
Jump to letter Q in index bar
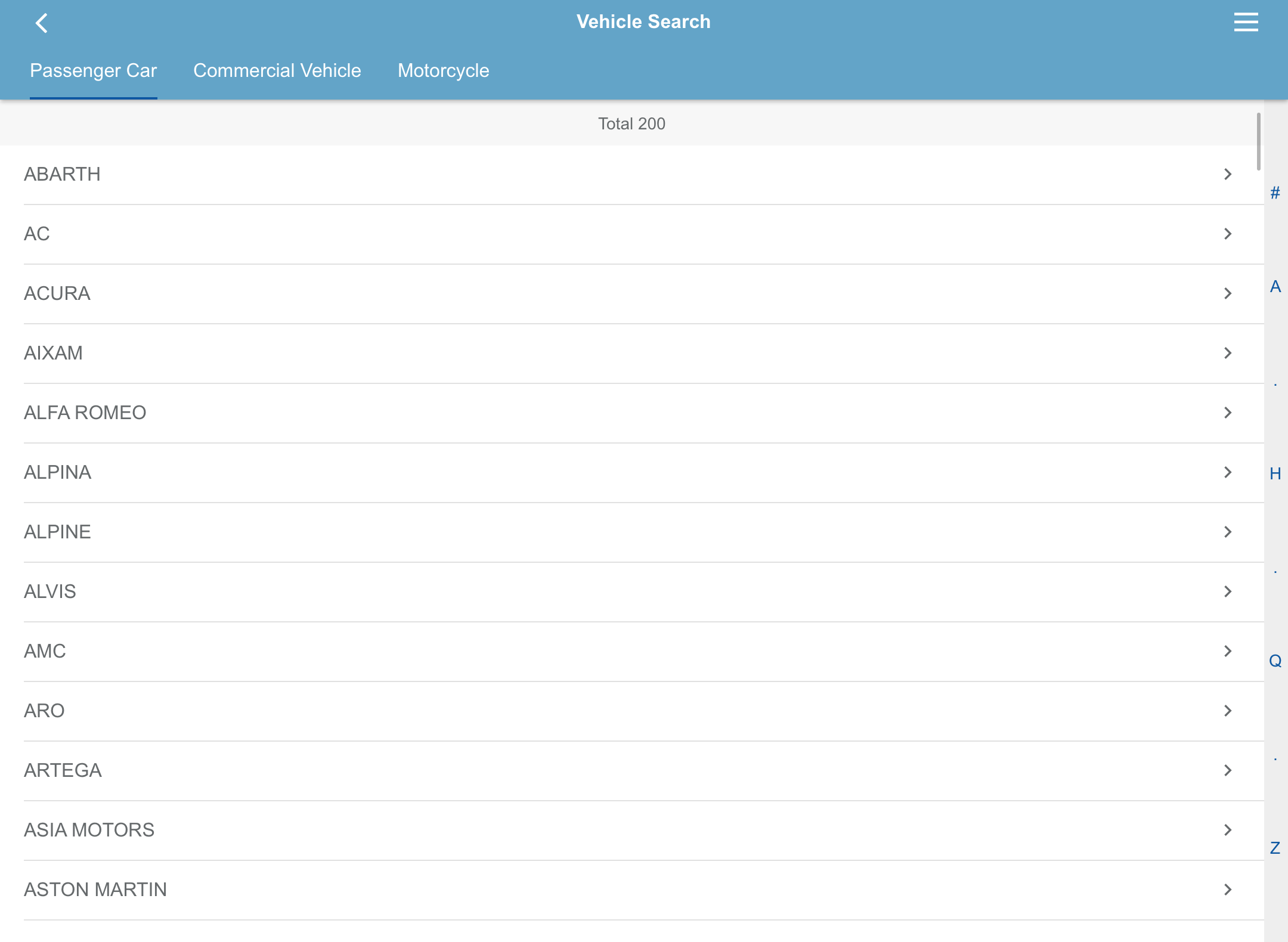(x=1275, y=661)
